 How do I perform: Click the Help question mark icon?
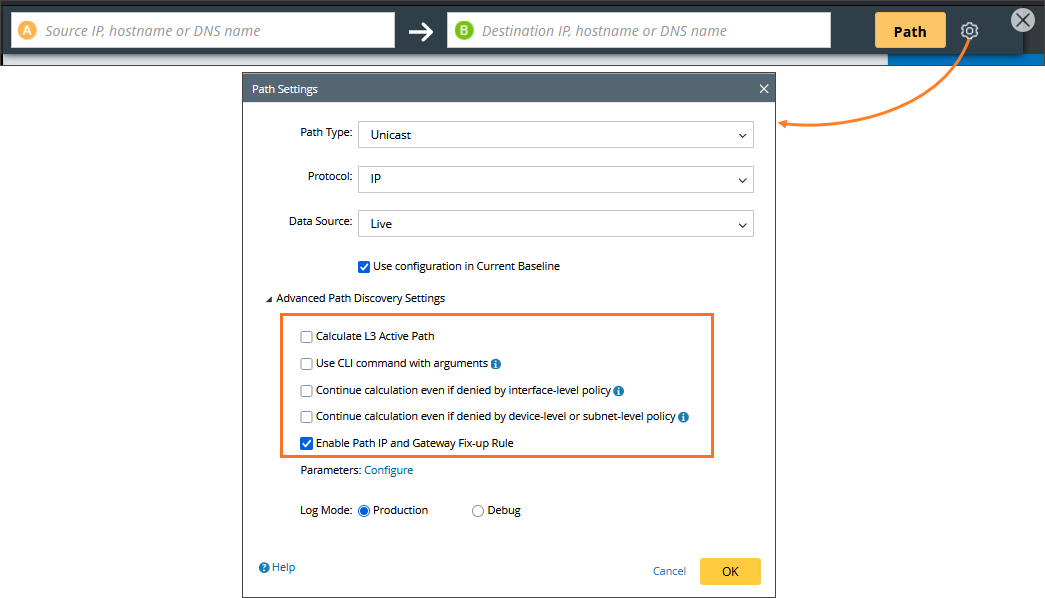point(264,568)
